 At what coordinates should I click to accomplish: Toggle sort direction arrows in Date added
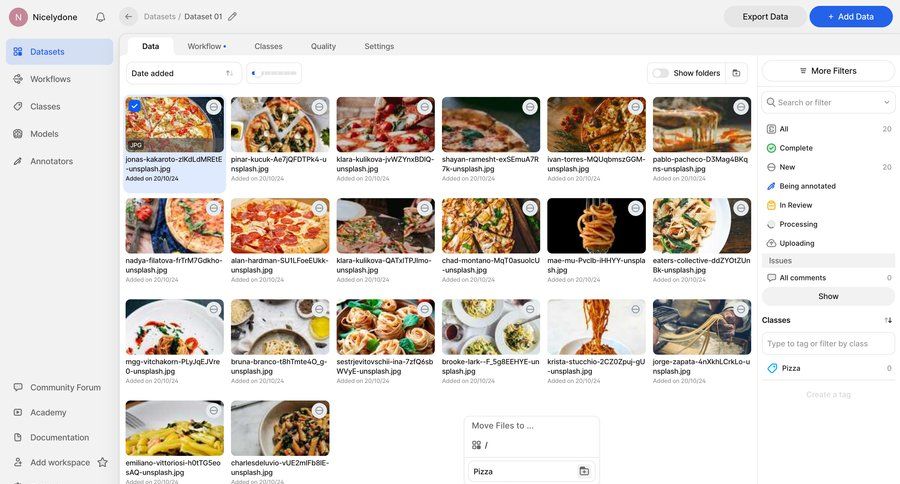click(x=230, y=73)
